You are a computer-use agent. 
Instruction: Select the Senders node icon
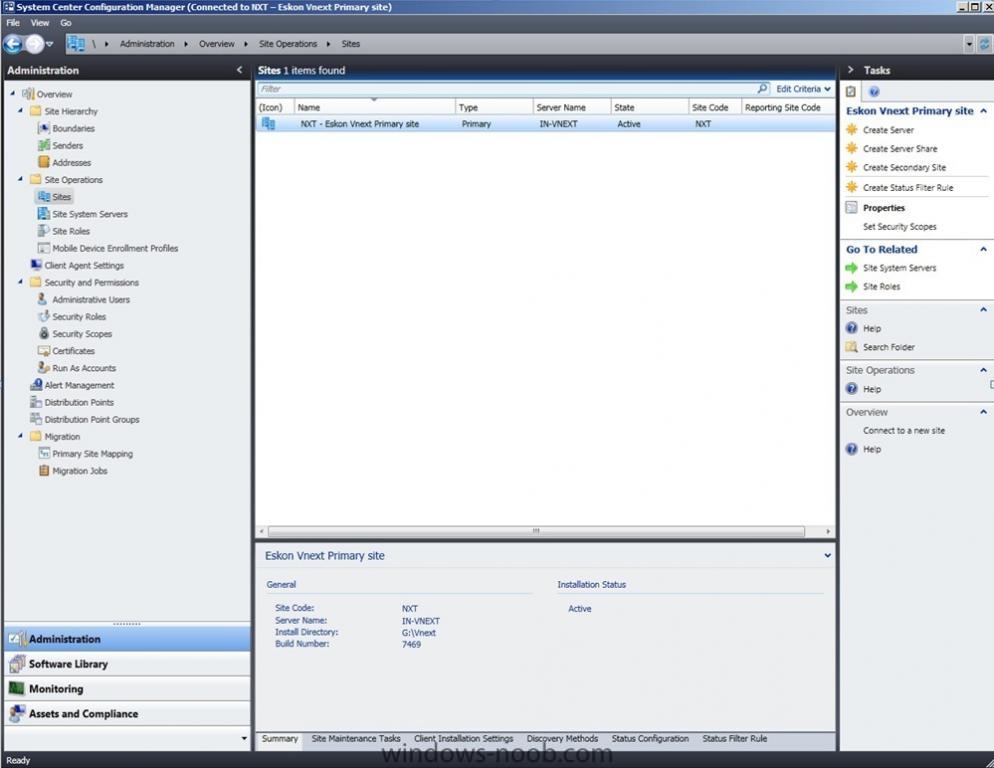44,145
